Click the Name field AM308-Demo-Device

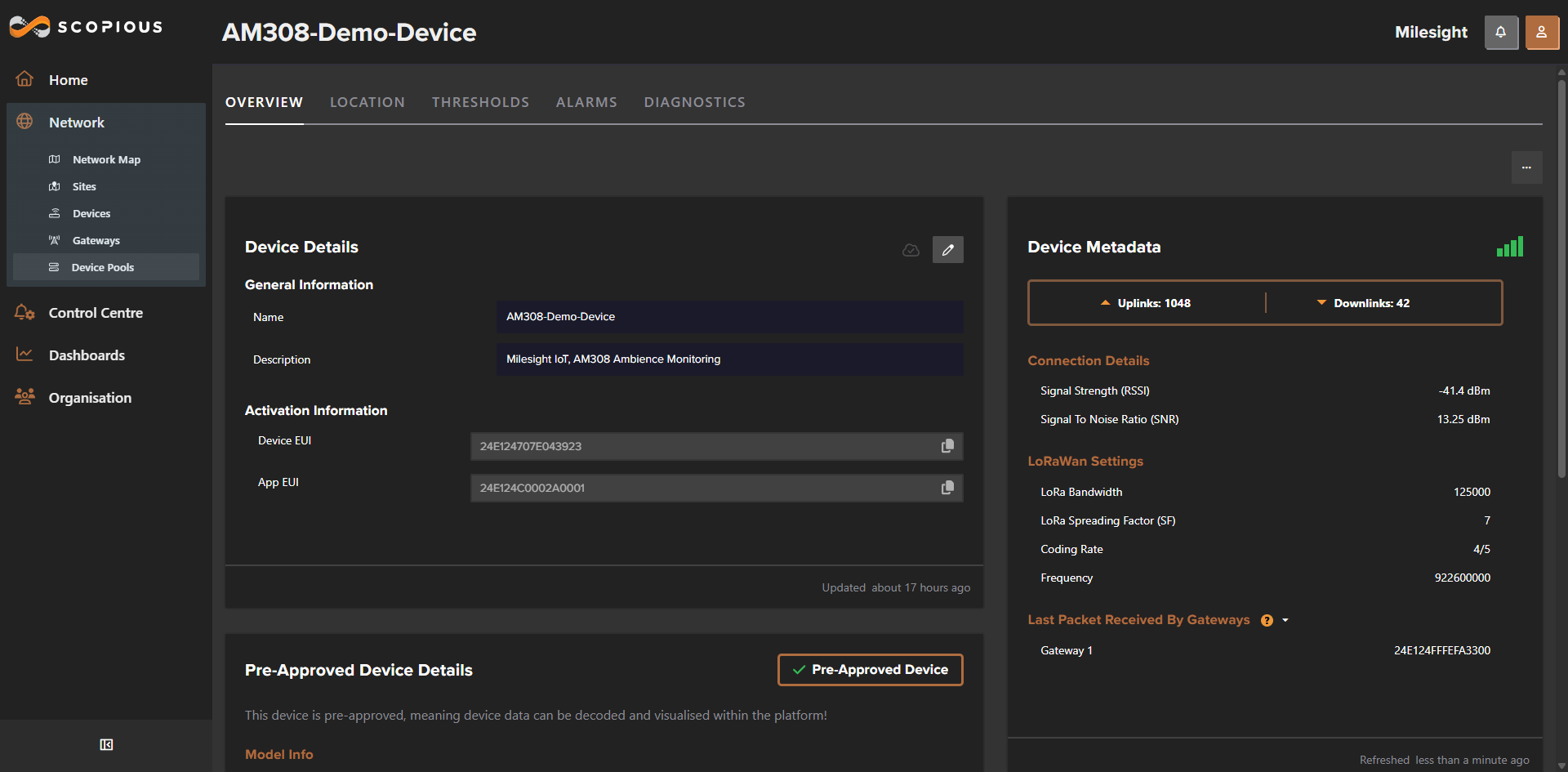click(730, 317)
